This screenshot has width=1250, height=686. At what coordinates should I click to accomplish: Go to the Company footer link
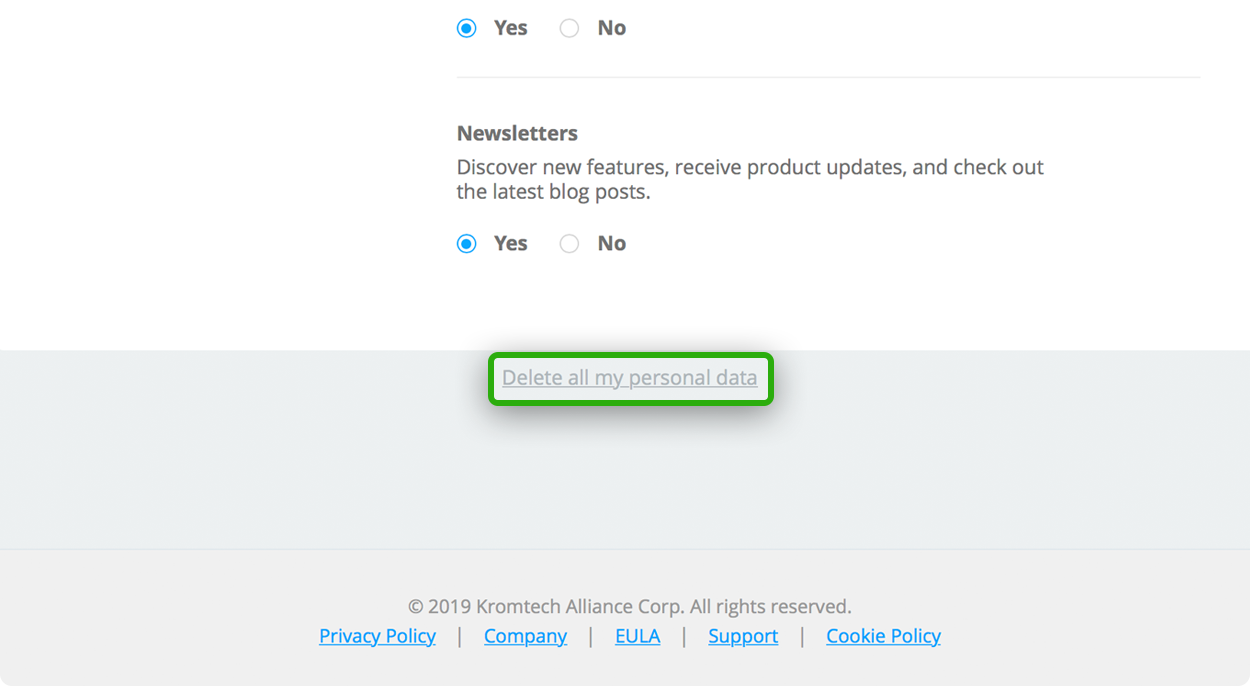click(x=525, y=636)
